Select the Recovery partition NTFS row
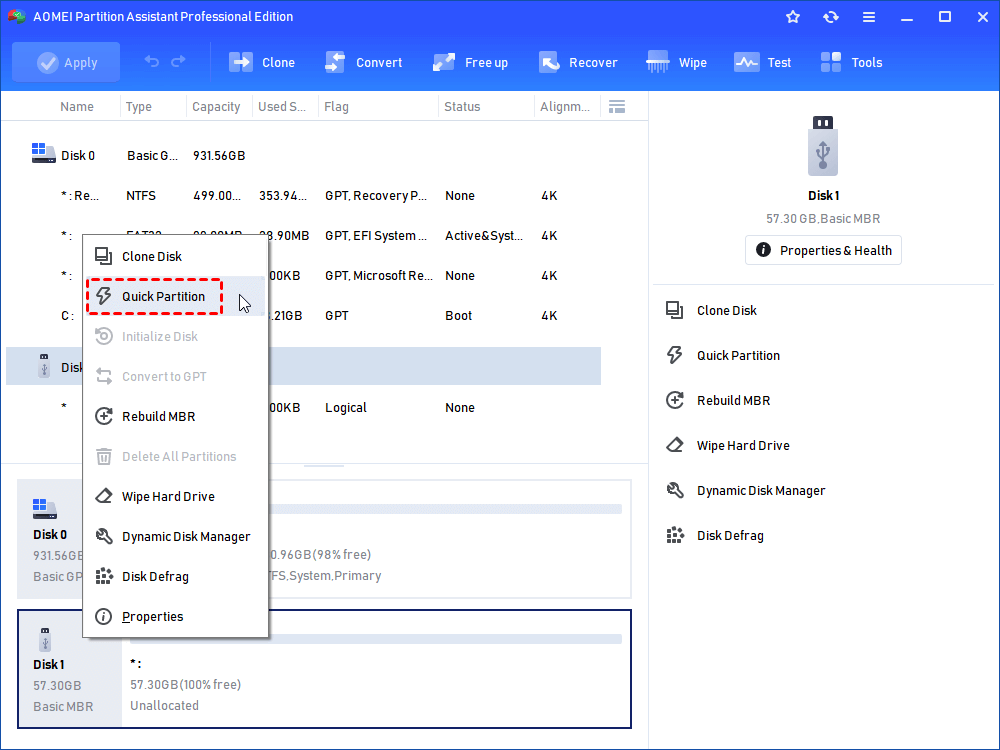Viewport: 1000px width, 750px height. 304,196
